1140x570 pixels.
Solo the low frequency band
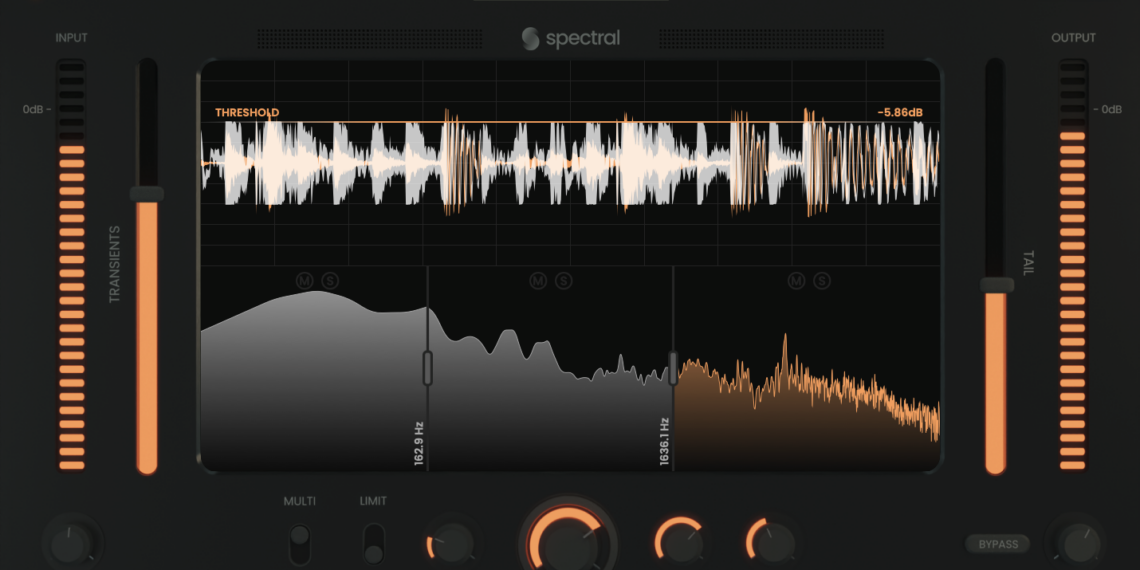click(x=330, y=281)
